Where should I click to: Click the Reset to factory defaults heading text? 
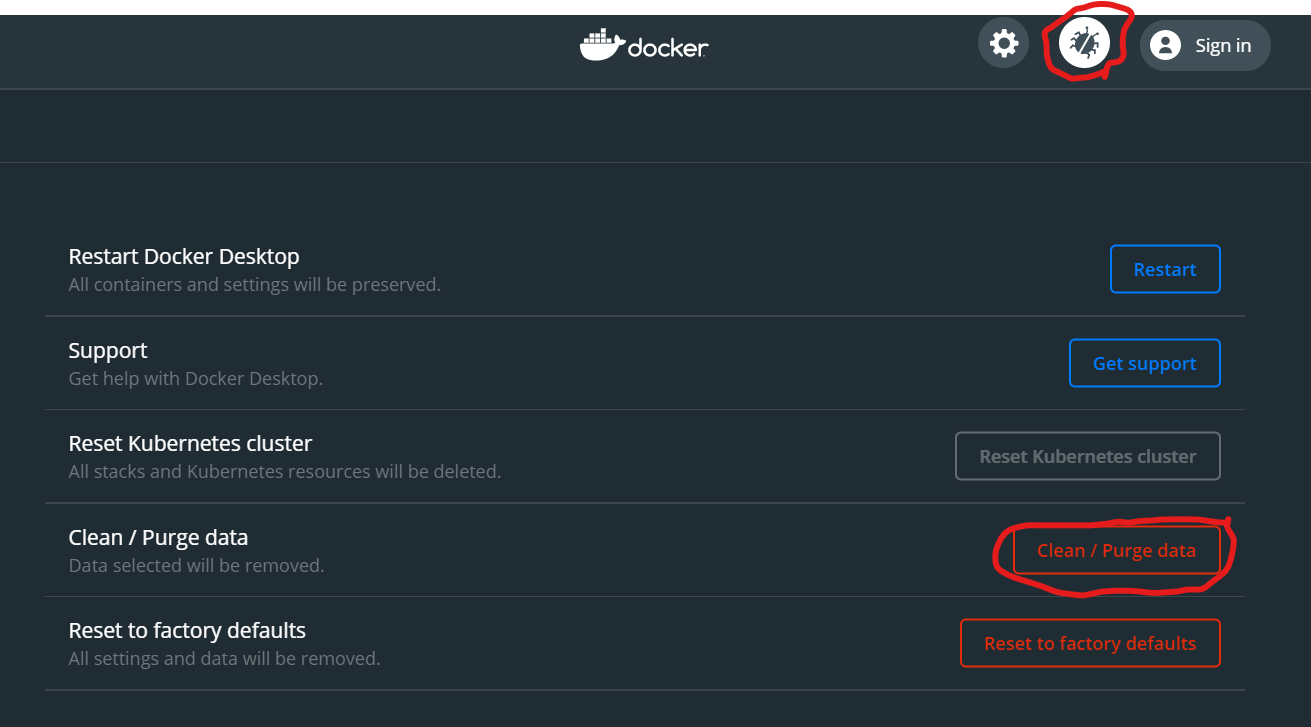click(x=186, y=630)
